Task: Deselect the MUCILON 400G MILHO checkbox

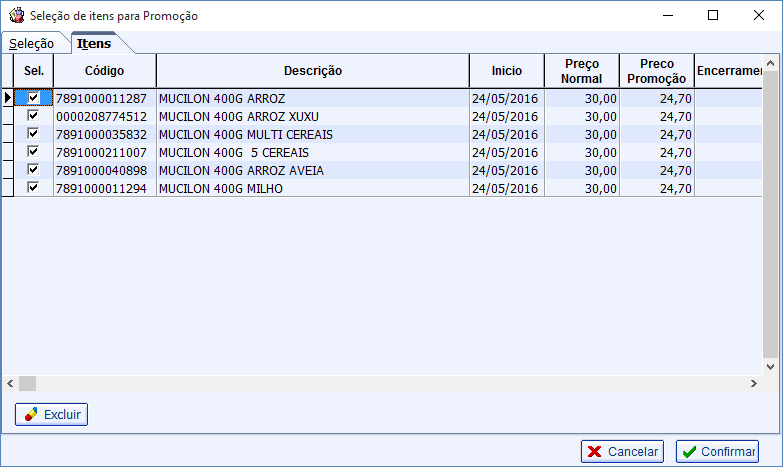Action: pos(33,188)
